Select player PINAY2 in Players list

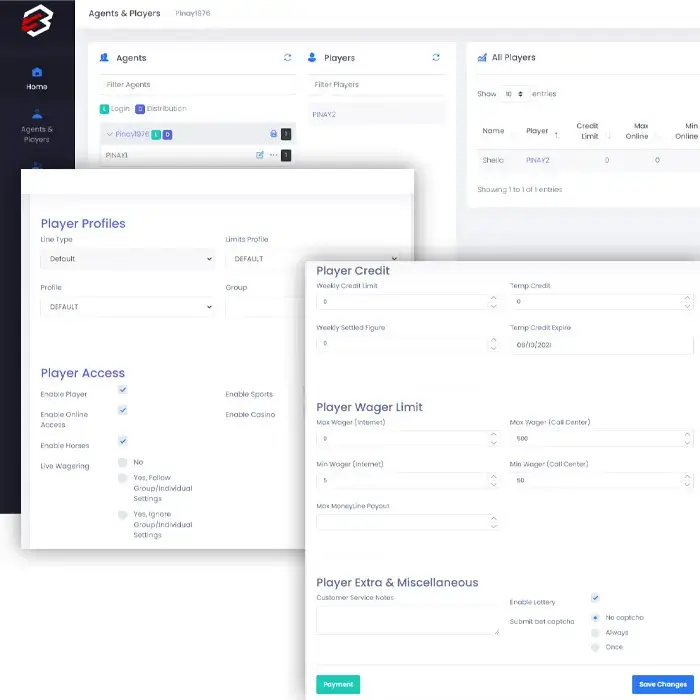point(376,114)
